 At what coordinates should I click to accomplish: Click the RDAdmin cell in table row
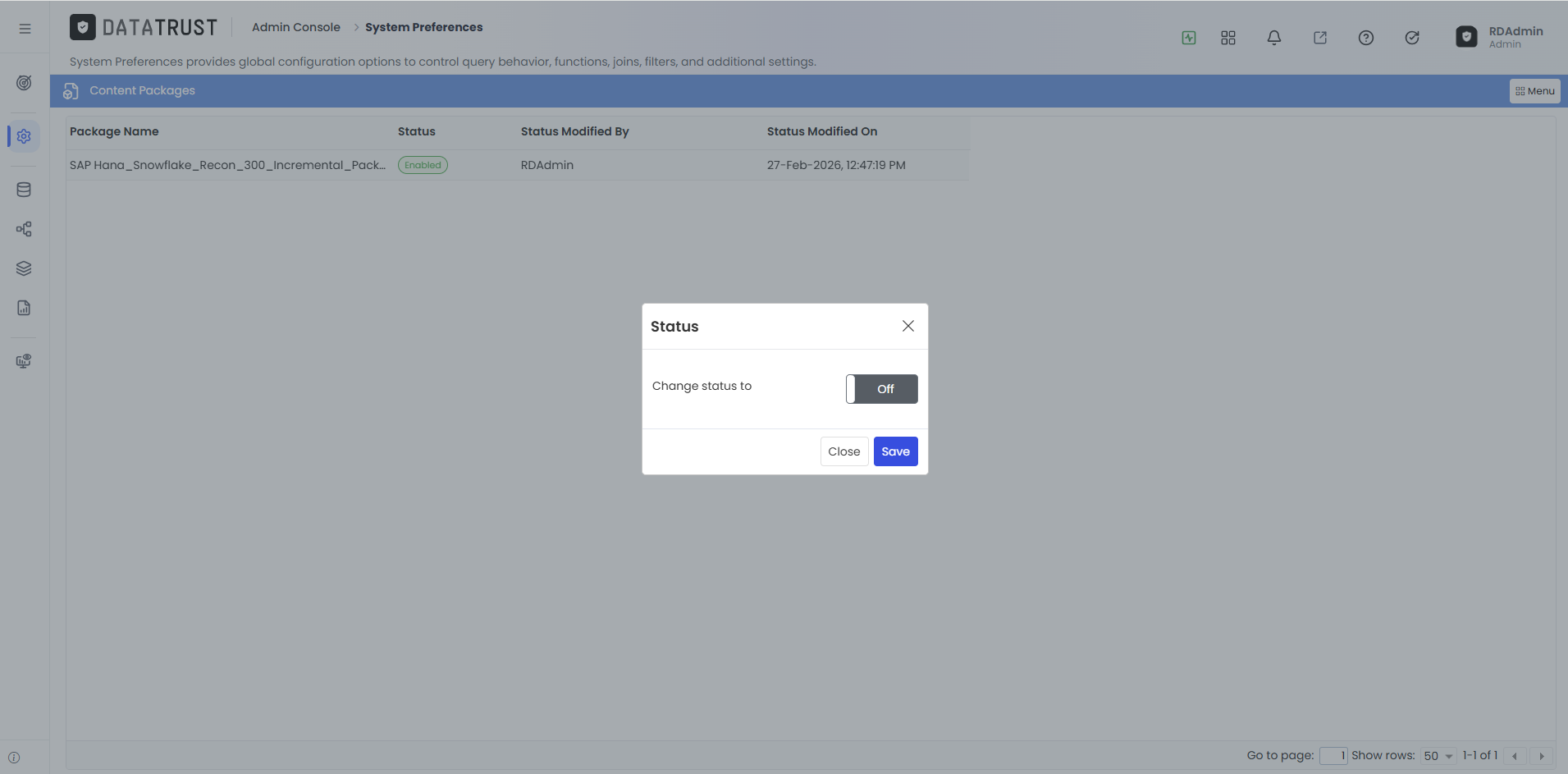tap(547, 165)
